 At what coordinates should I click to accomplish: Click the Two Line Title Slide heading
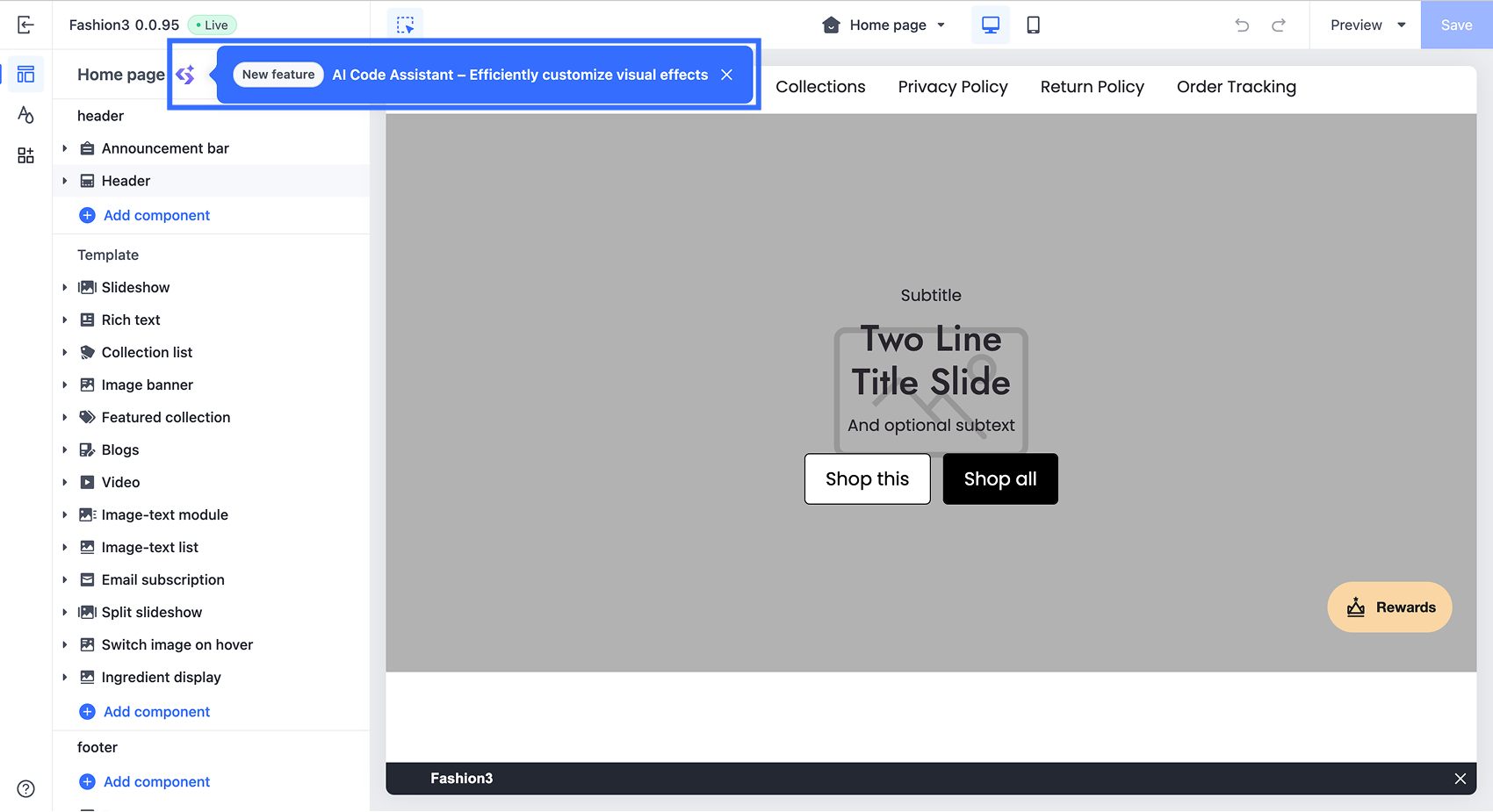point(931,361)
